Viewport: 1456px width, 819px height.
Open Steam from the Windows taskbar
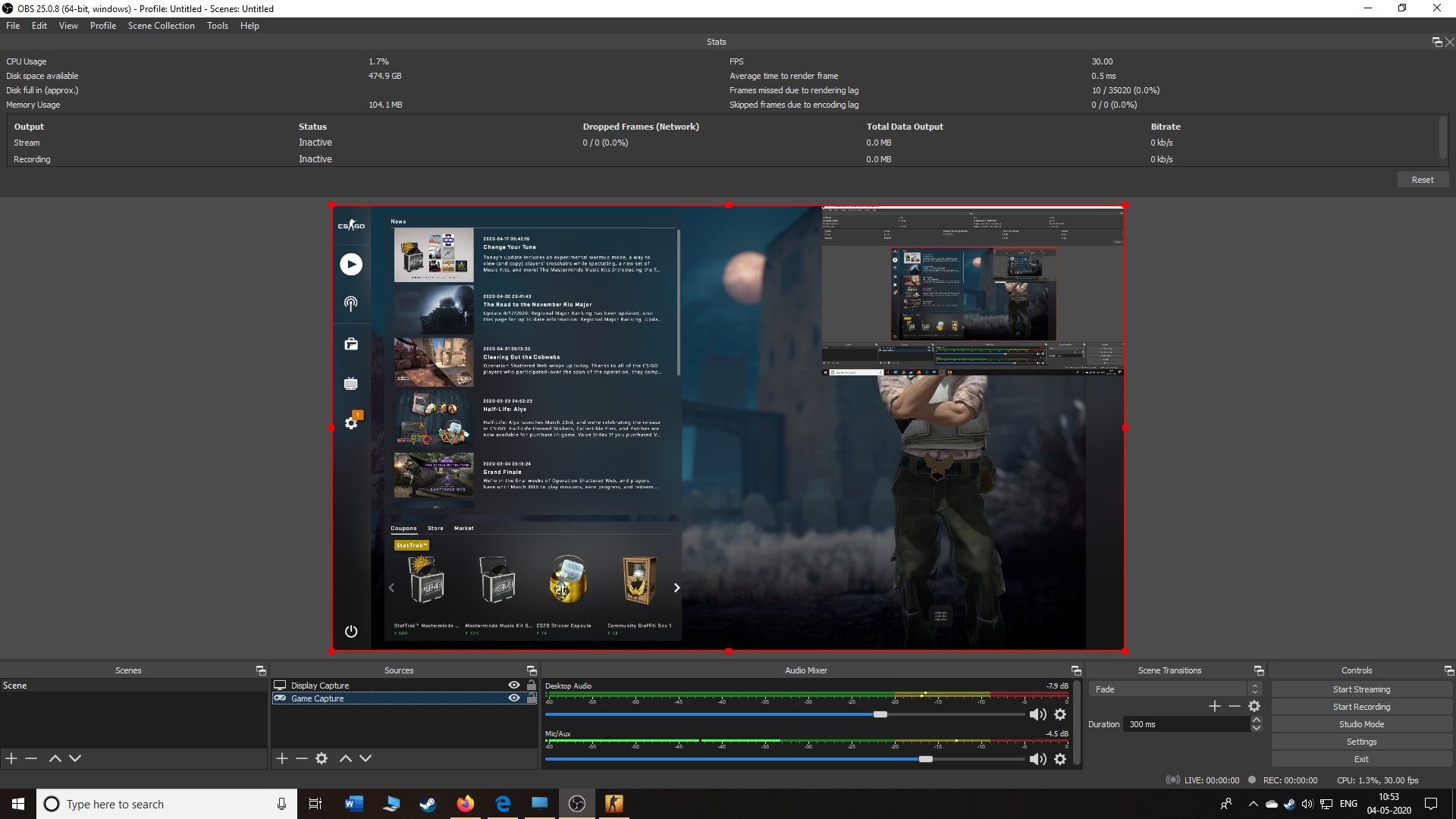428,804
